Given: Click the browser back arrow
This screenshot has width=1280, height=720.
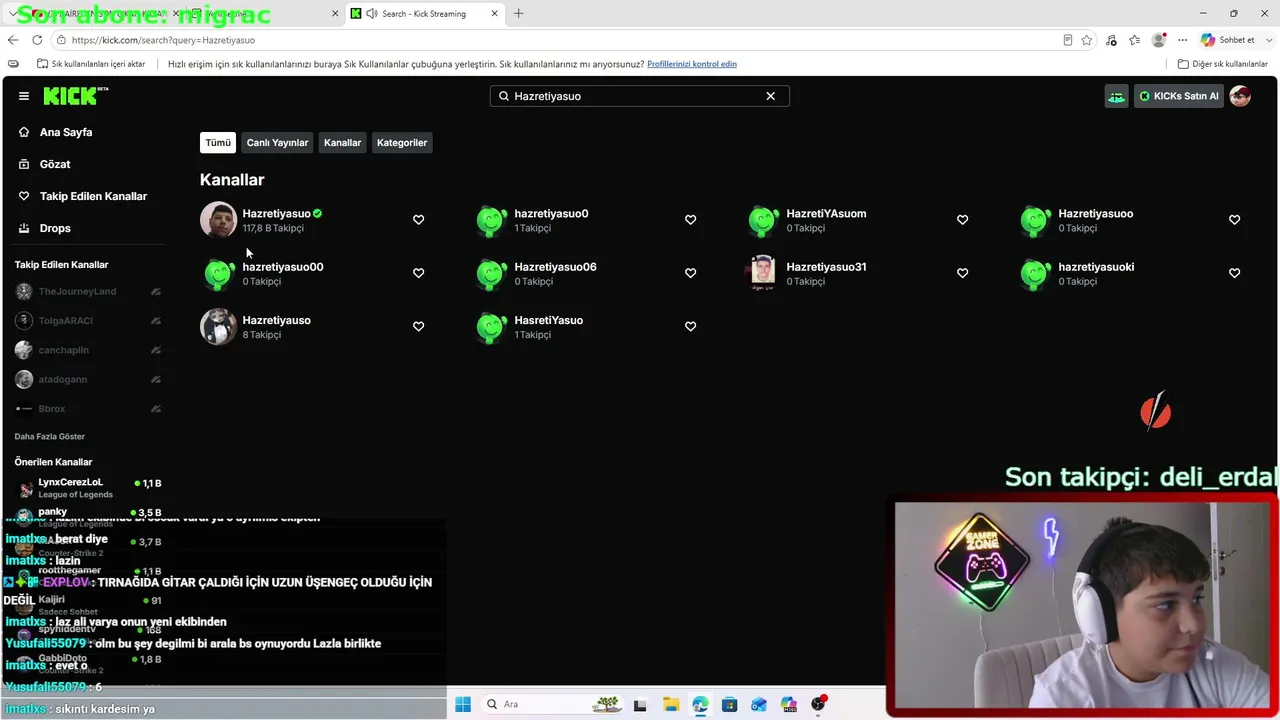Looking at the screenshot, I should 13,40.
